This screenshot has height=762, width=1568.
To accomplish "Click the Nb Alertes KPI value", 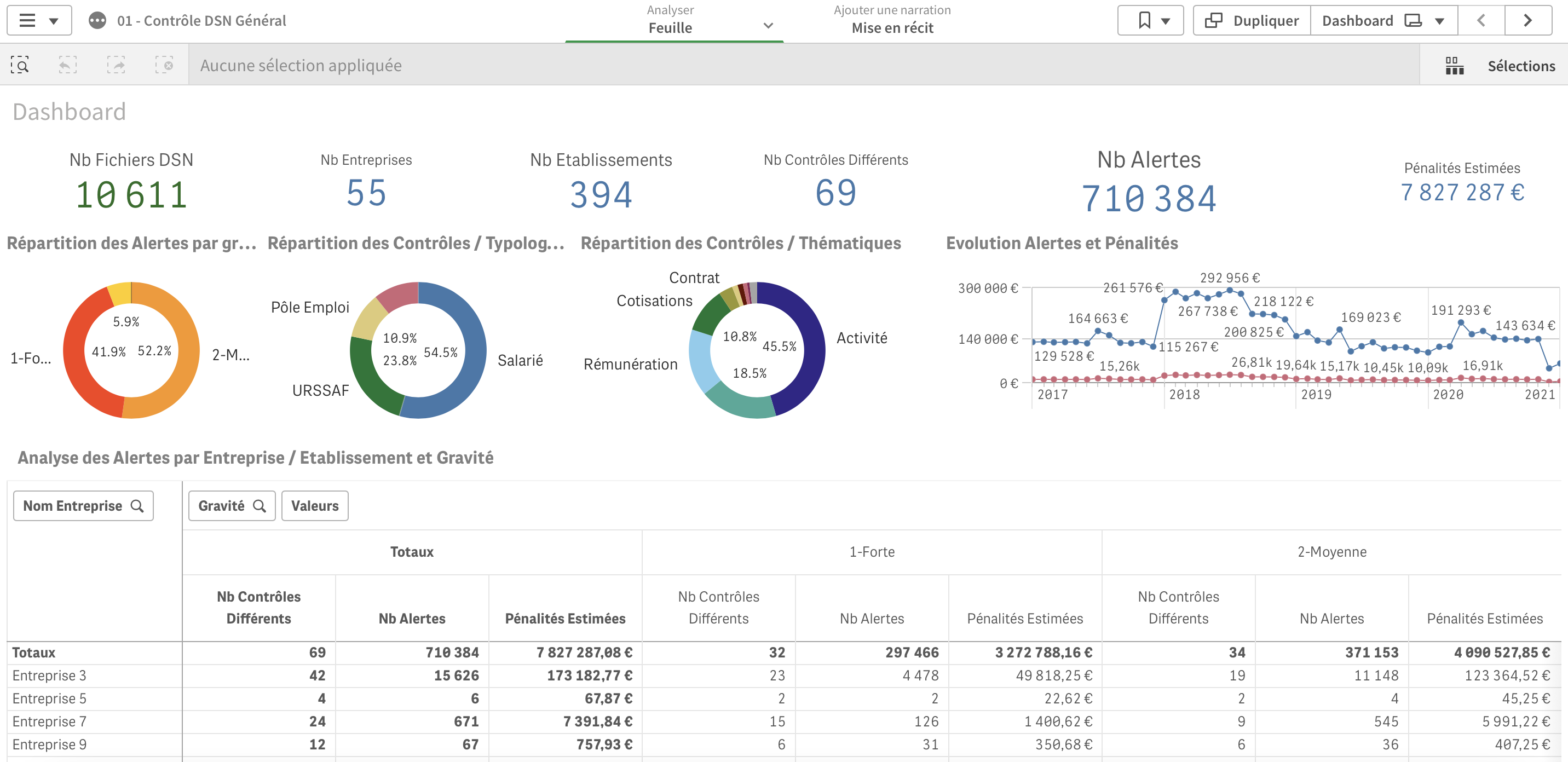I will coord(1149,198).
